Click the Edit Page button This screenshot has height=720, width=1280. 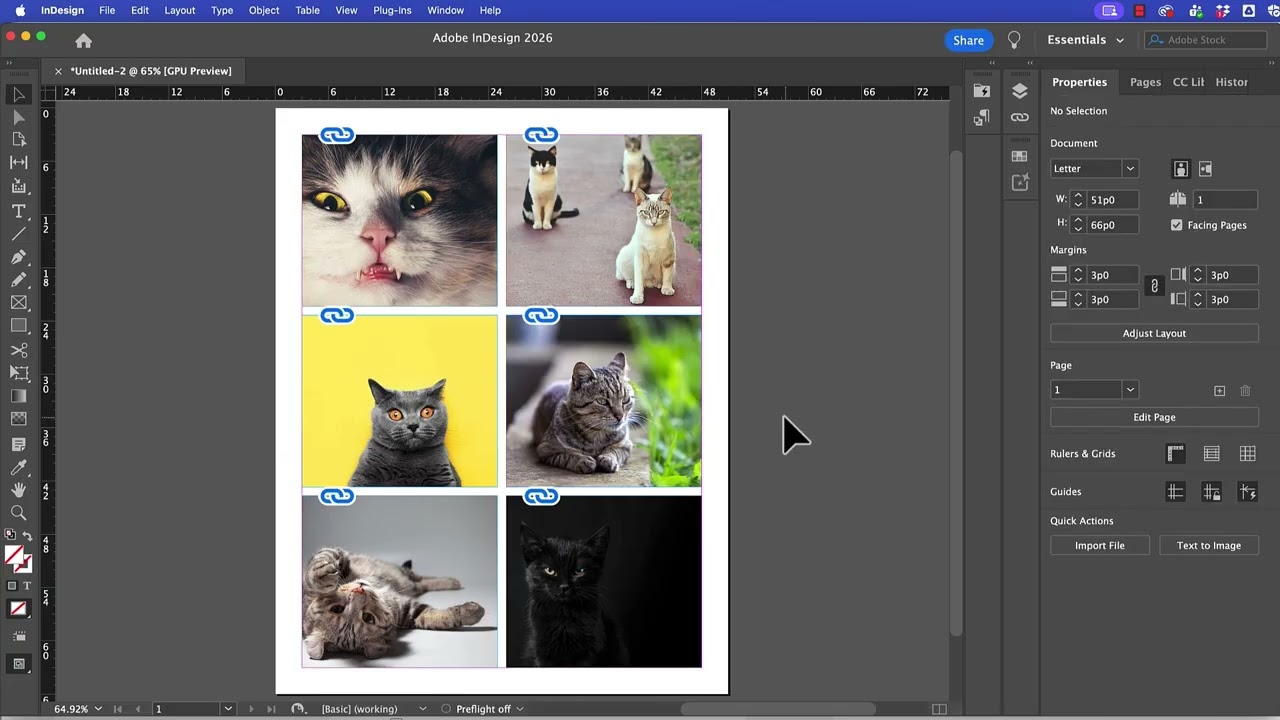coord(1154,417)
